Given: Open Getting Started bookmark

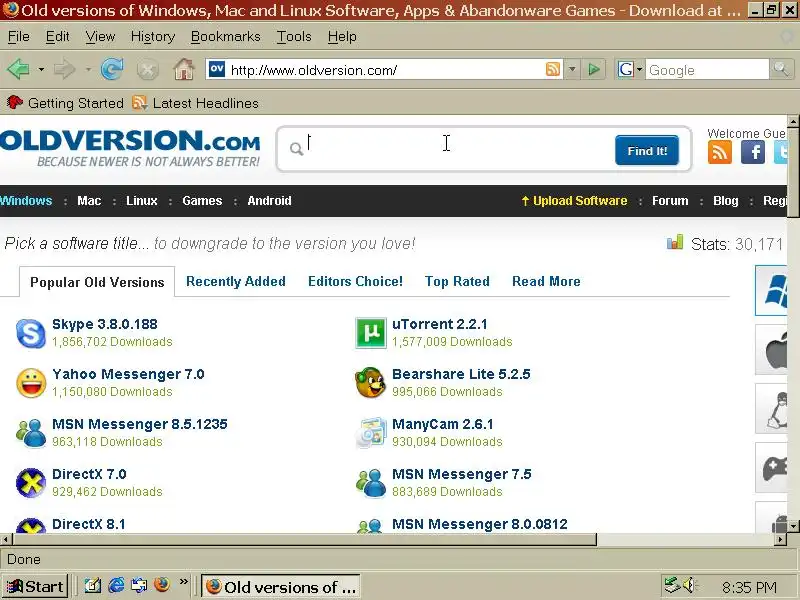Looking at the screenshot, I should [65, 103].
